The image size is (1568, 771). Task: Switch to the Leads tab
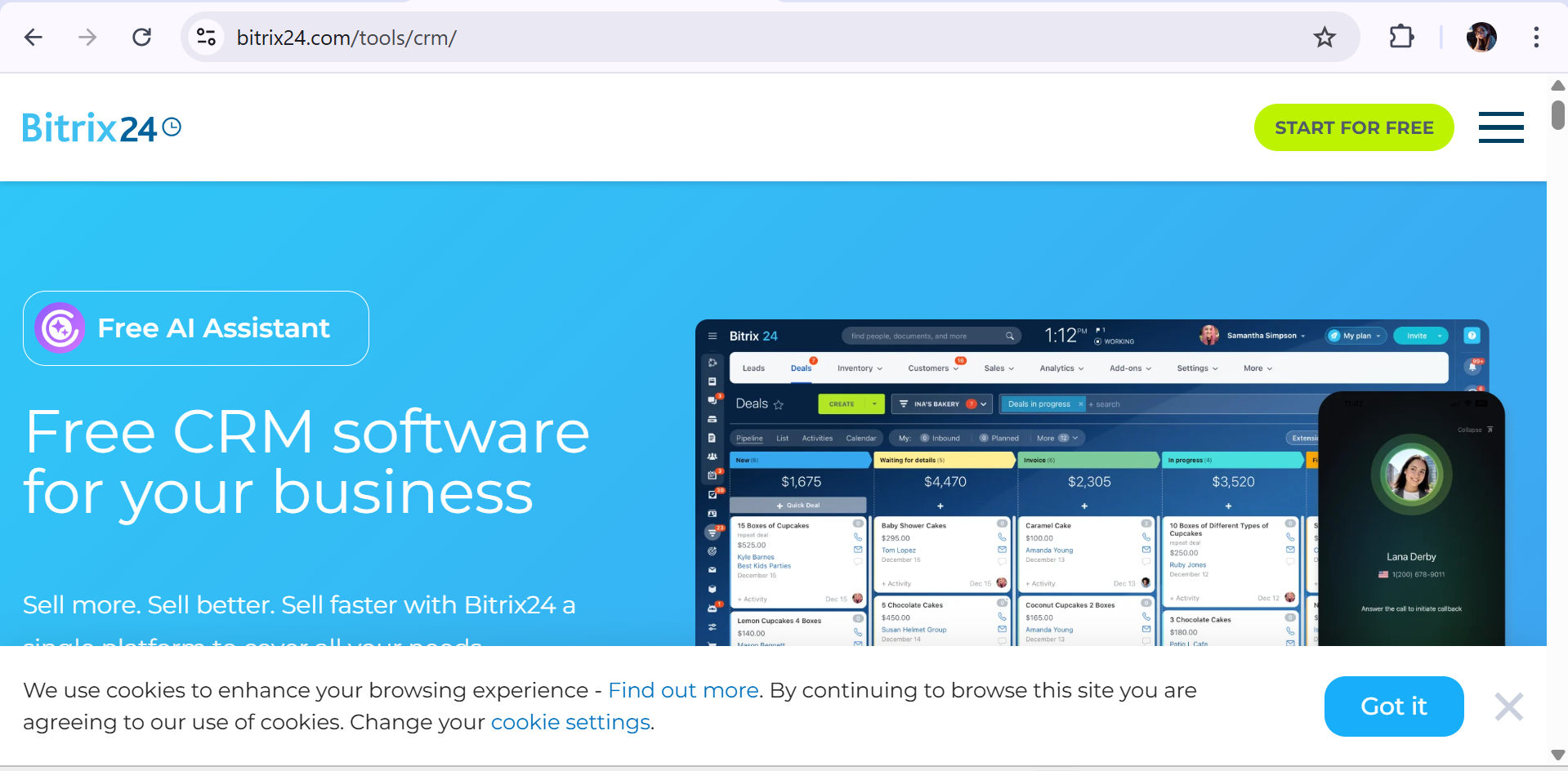(753, 368)
